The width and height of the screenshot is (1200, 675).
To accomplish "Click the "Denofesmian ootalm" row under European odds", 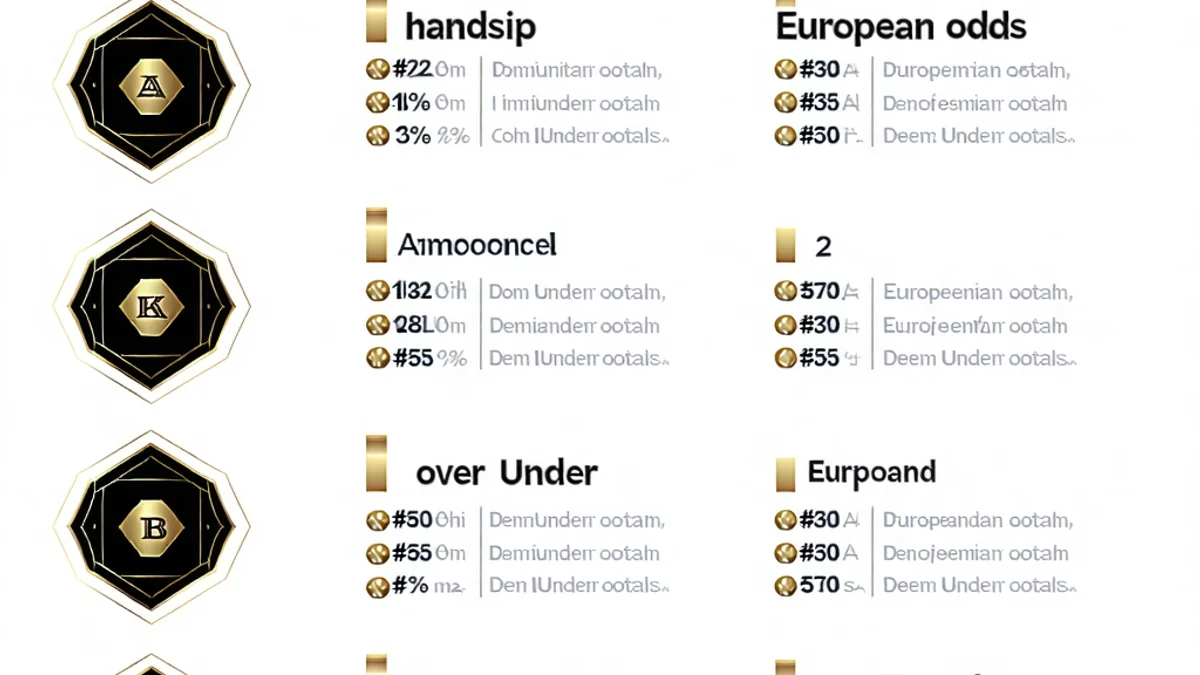I will coord(975,103).
